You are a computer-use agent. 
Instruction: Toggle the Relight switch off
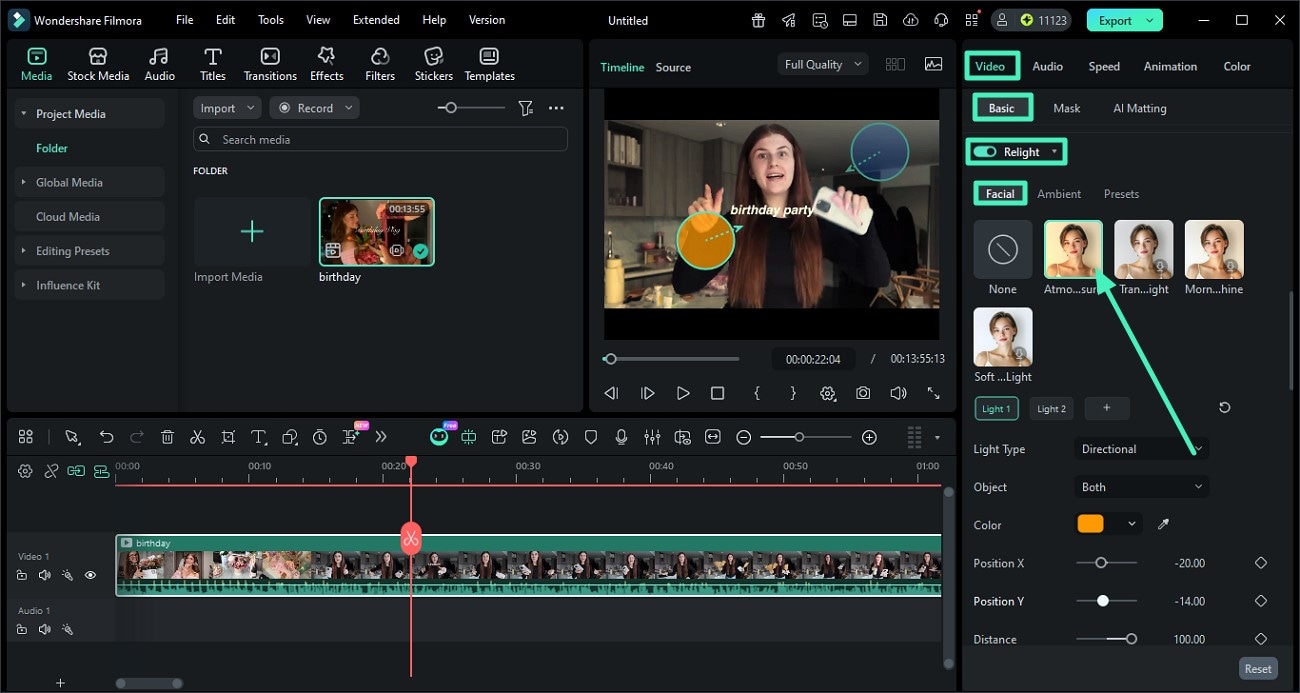[x=985, y=152]
